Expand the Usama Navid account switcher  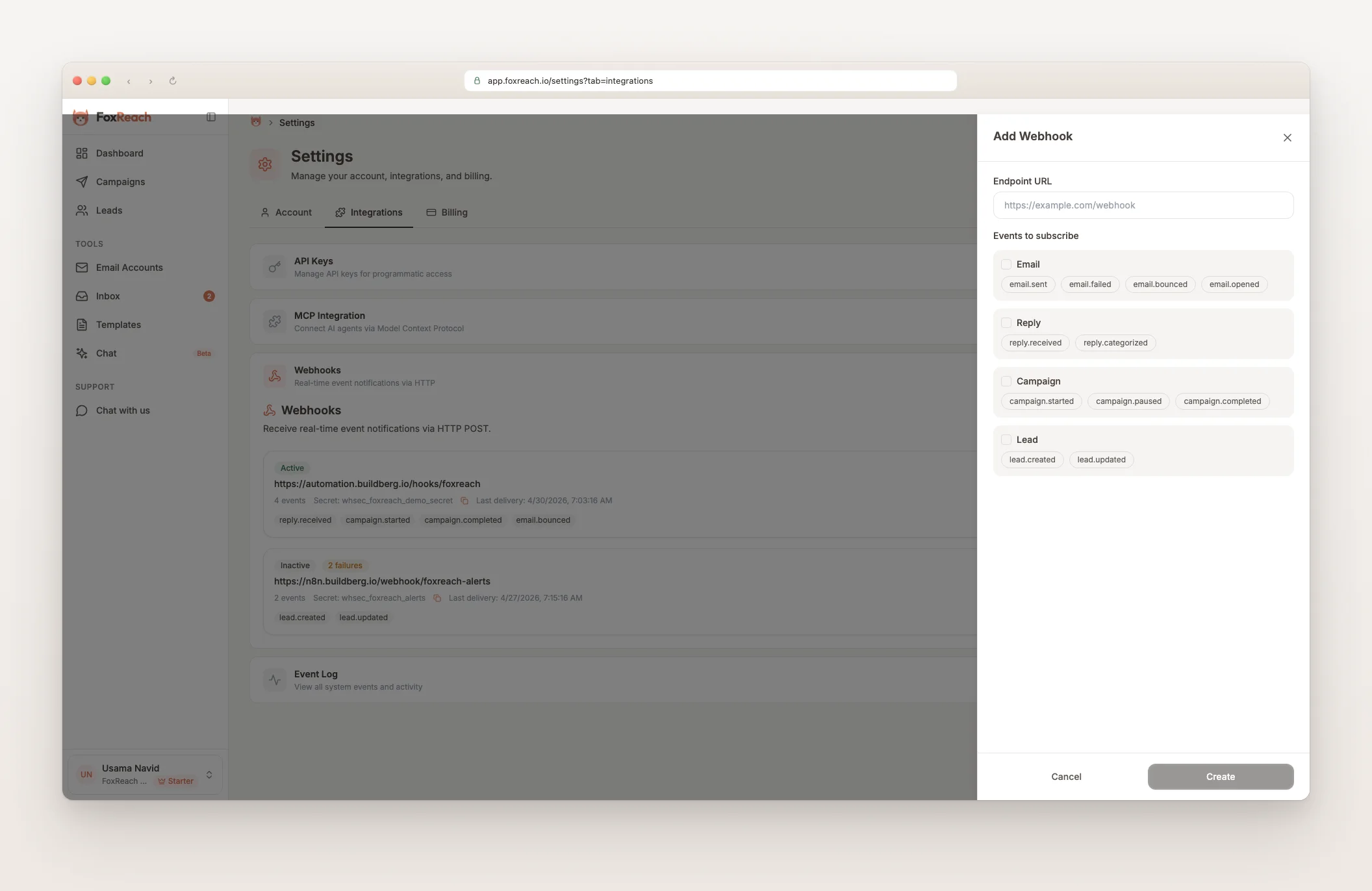209,774
